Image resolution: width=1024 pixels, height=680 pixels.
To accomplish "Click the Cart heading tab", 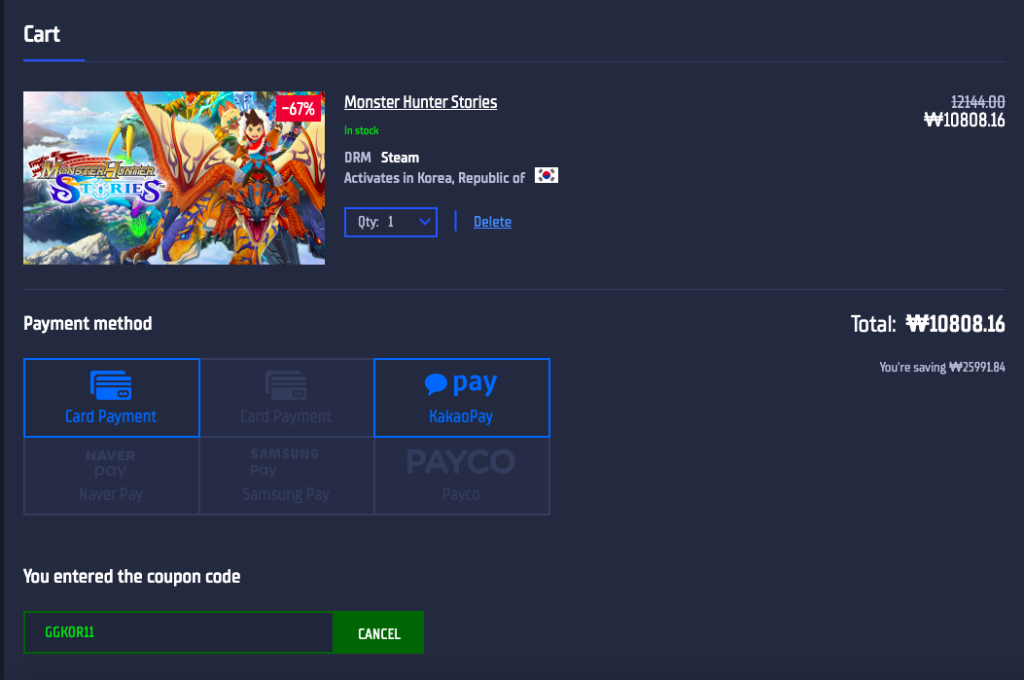I will tap(42, 34).
